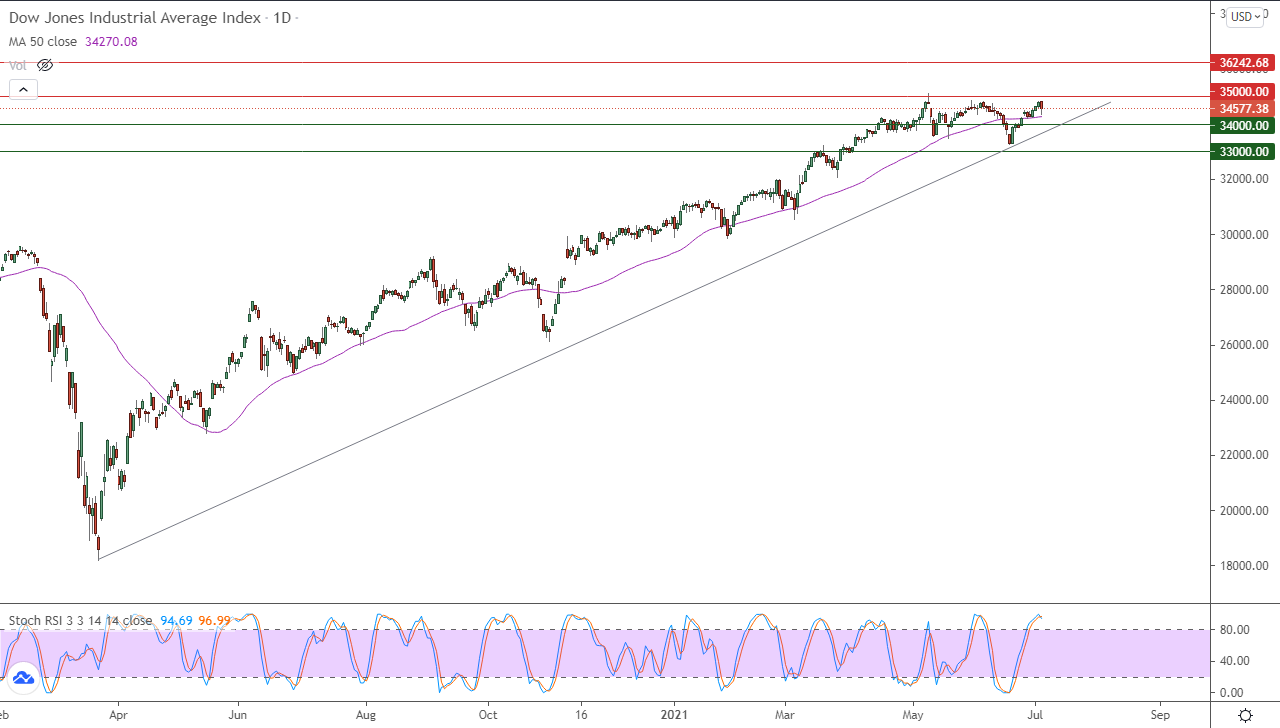The height and width of the screenshot is (728, 1280).
Task: Click the 36242.68 red price label
Action: (x=1244, y=62)
